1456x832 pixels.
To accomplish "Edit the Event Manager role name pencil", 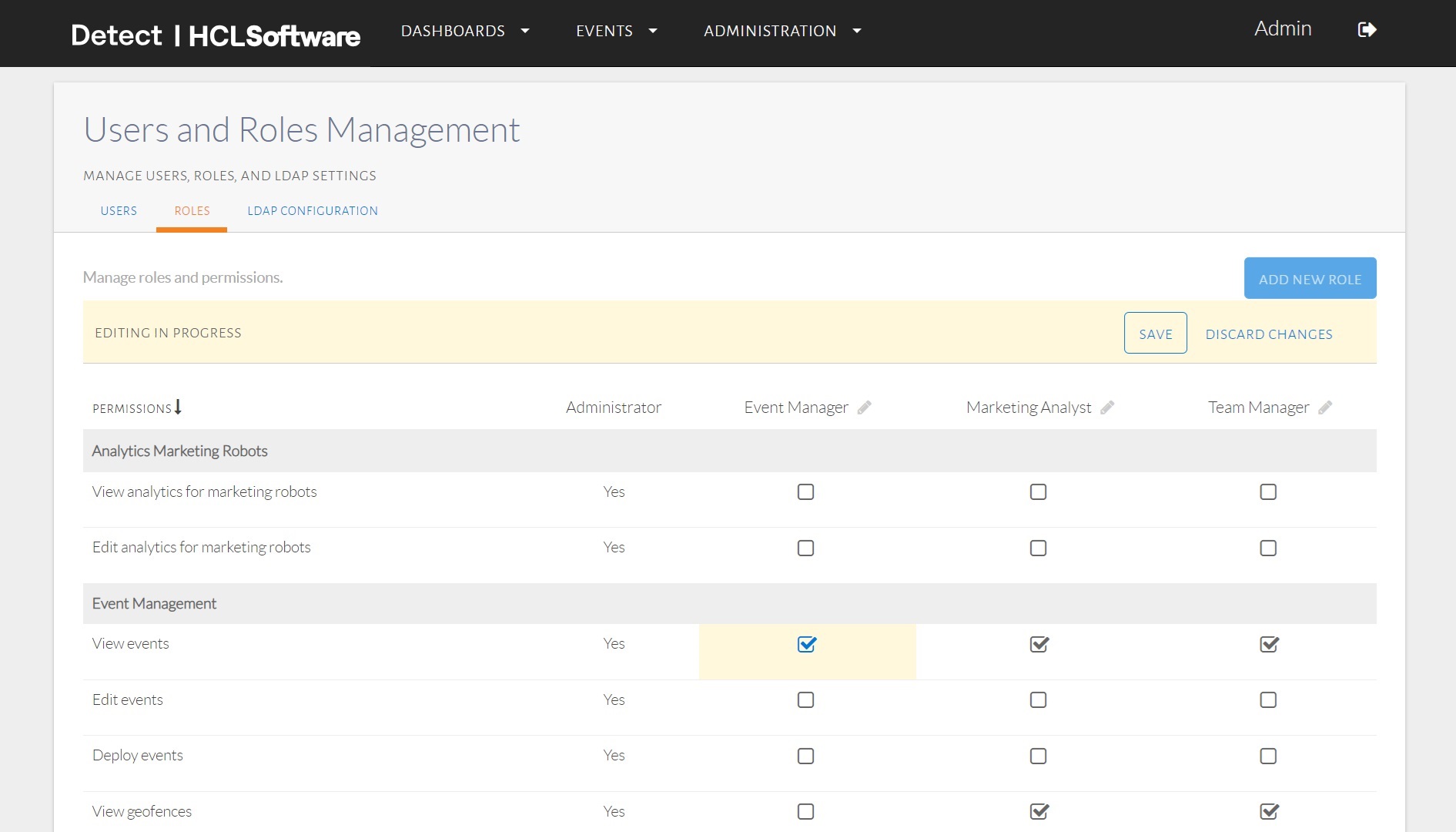I will pyautogui.click(x=864, y=408).
